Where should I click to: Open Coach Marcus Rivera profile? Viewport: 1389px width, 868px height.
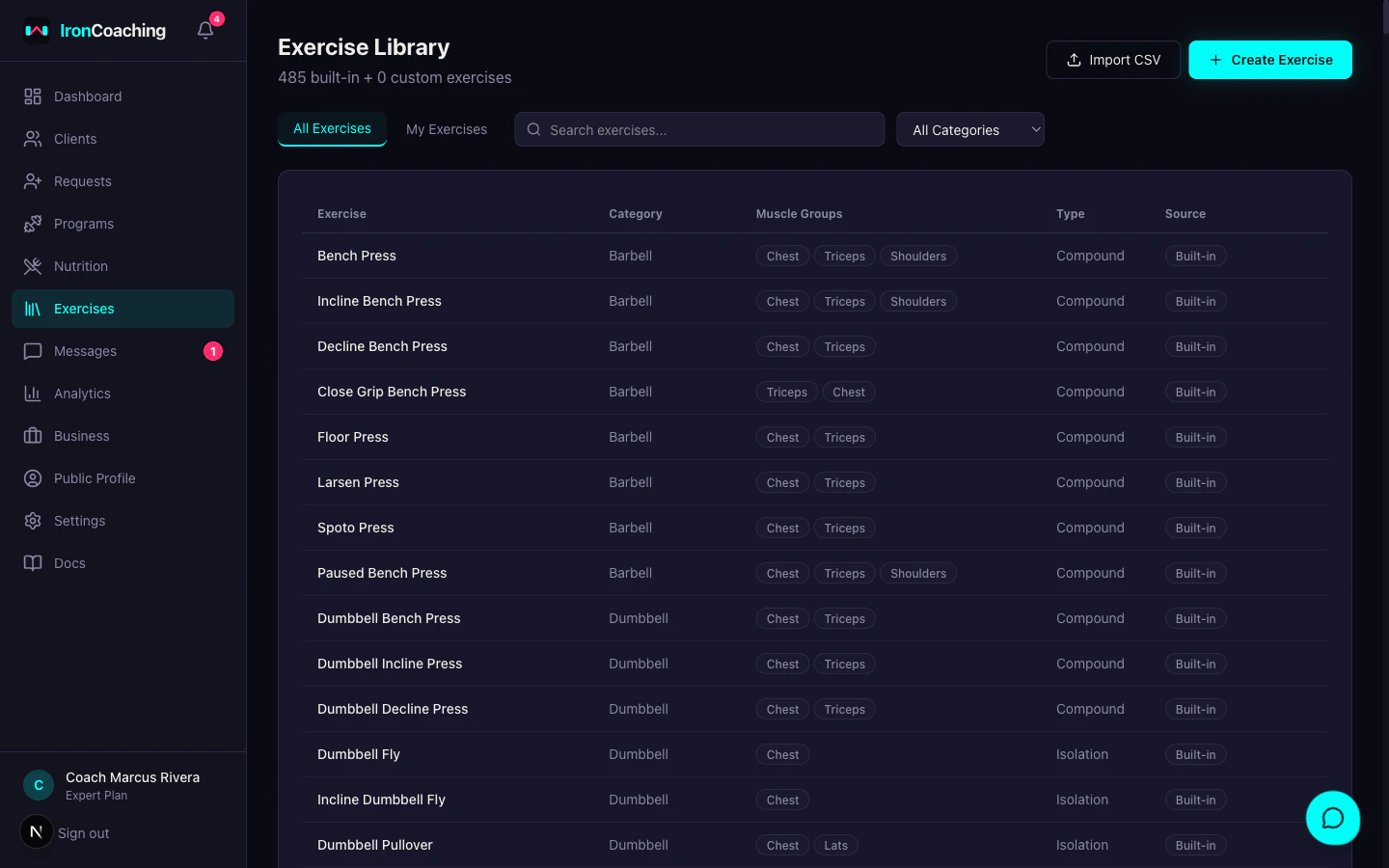click(x=132, y=777)
